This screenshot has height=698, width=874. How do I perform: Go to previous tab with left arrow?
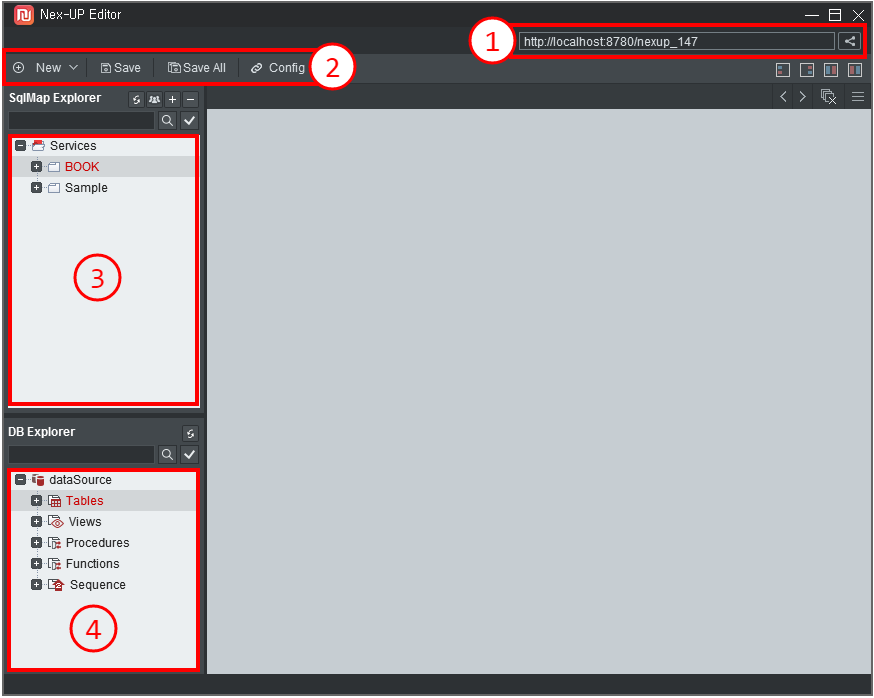783,96
